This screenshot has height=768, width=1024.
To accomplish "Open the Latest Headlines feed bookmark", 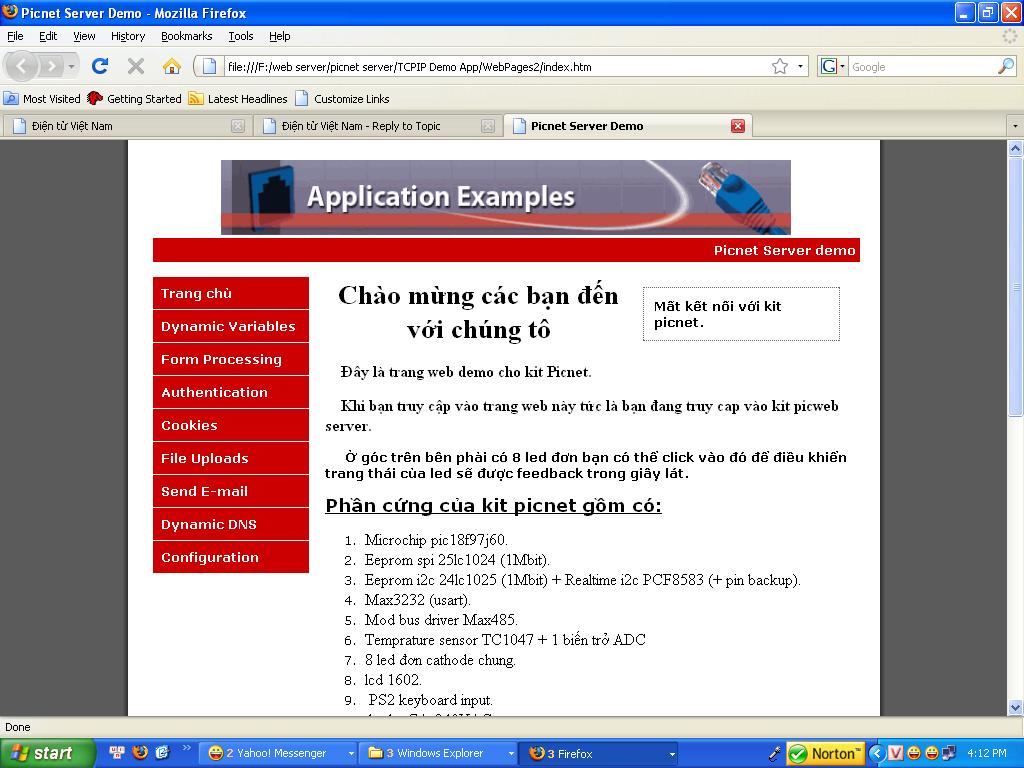I will [x=238, y=99].
